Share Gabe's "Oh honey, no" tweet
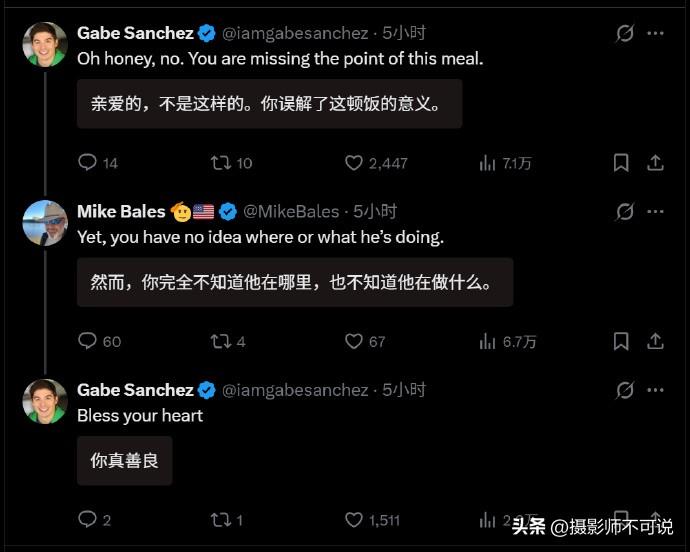The width and height of the screenshot is (690, 552). click(x=655, y=163)
